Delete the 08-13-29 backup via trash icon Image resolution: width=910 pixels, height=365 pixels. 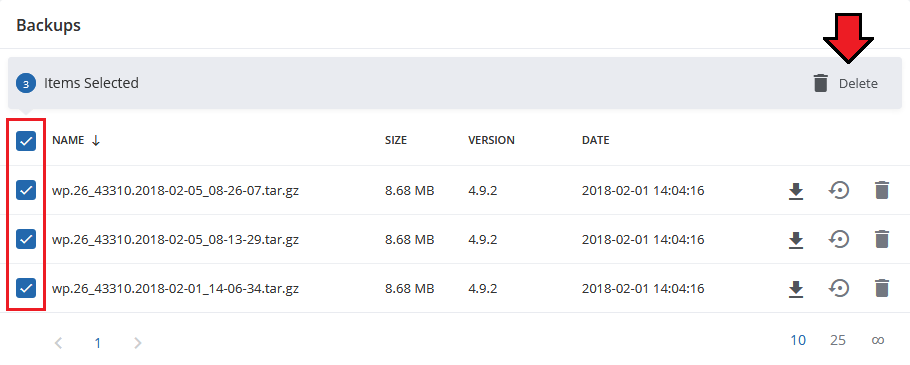[x=882, y=239]
